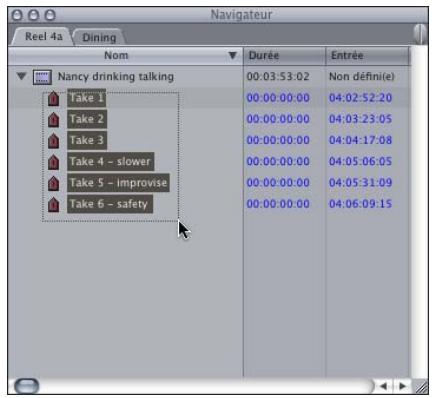
Task: Select the Take 1 marker name
Action: click(x=87, y=98)
